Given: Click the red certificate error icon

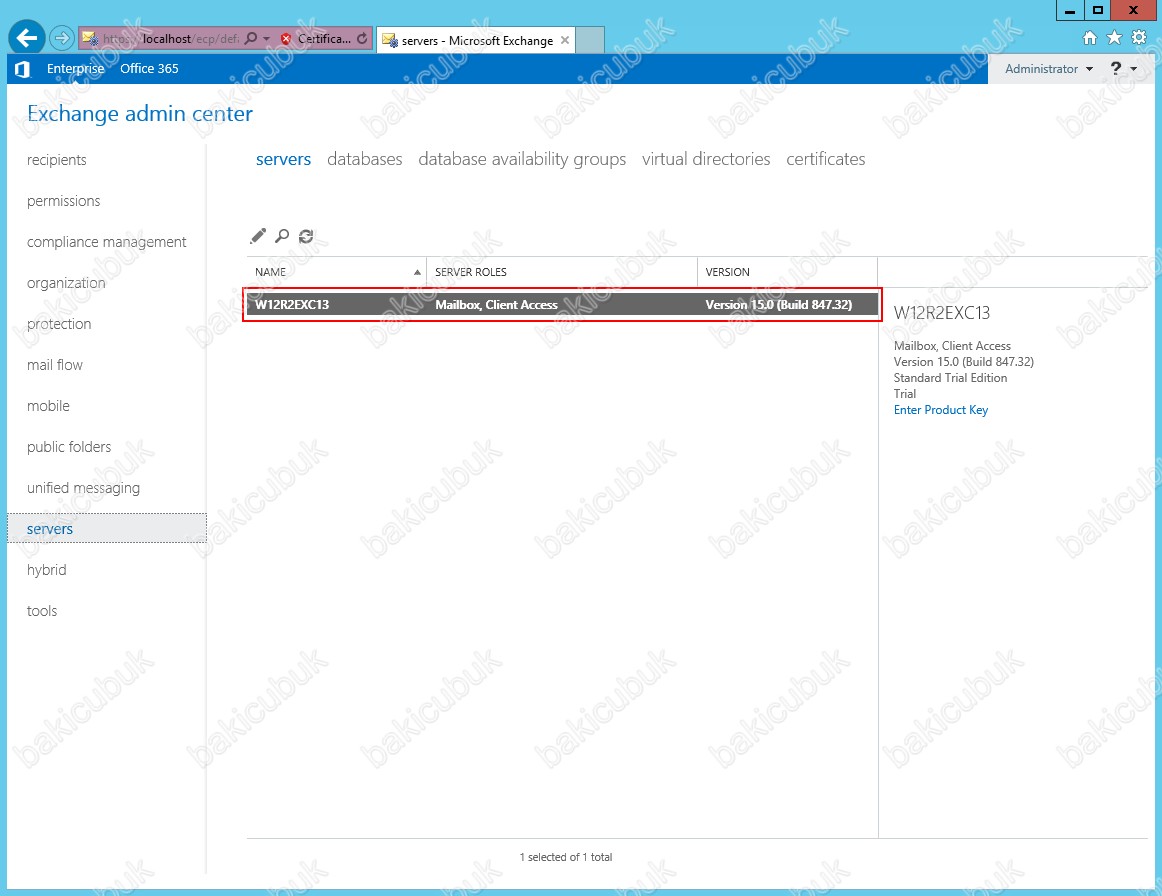Looking at the screenshot, I should click(286, 39).
